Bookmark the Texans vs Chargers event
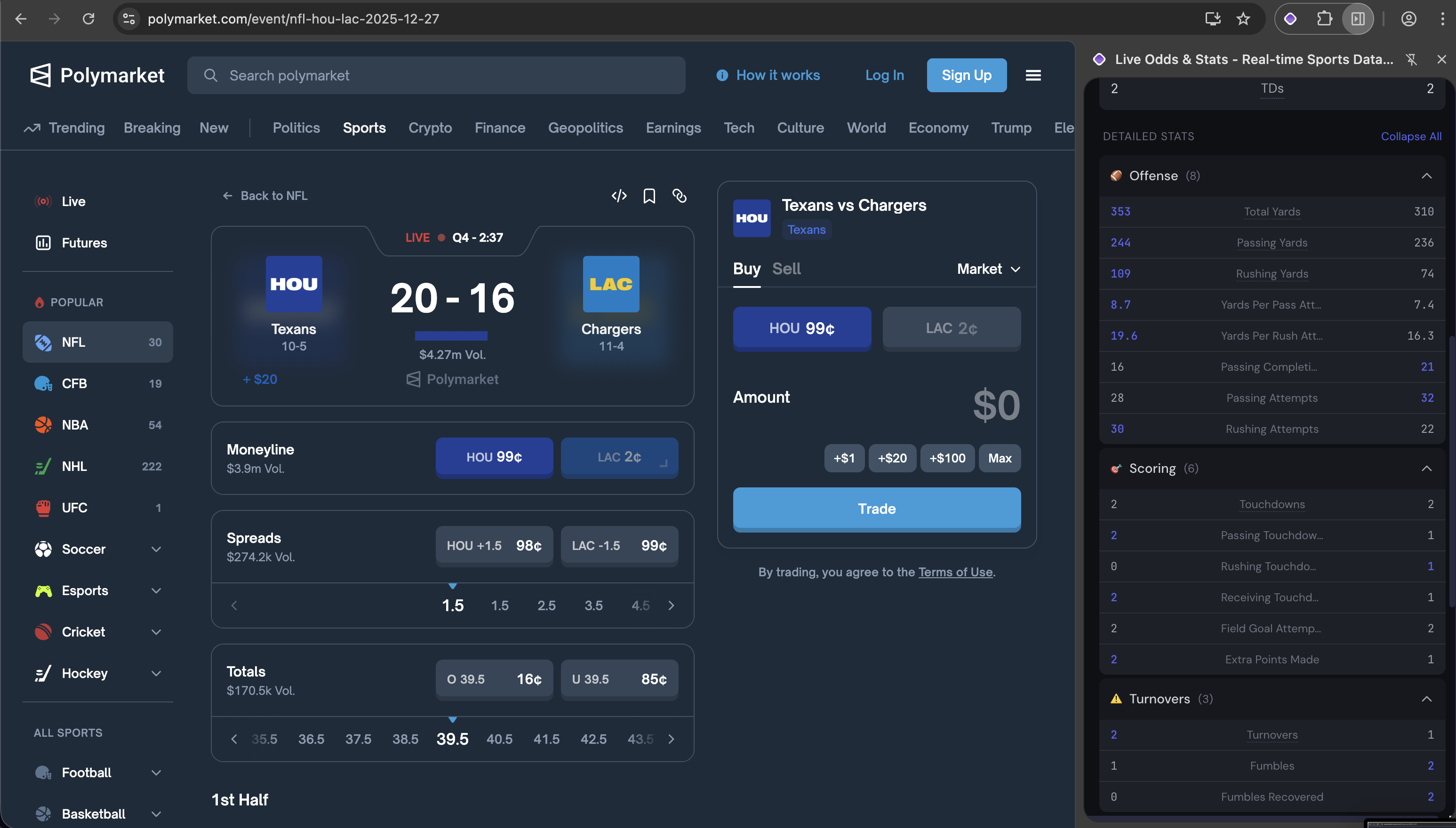 click(649, 196)
